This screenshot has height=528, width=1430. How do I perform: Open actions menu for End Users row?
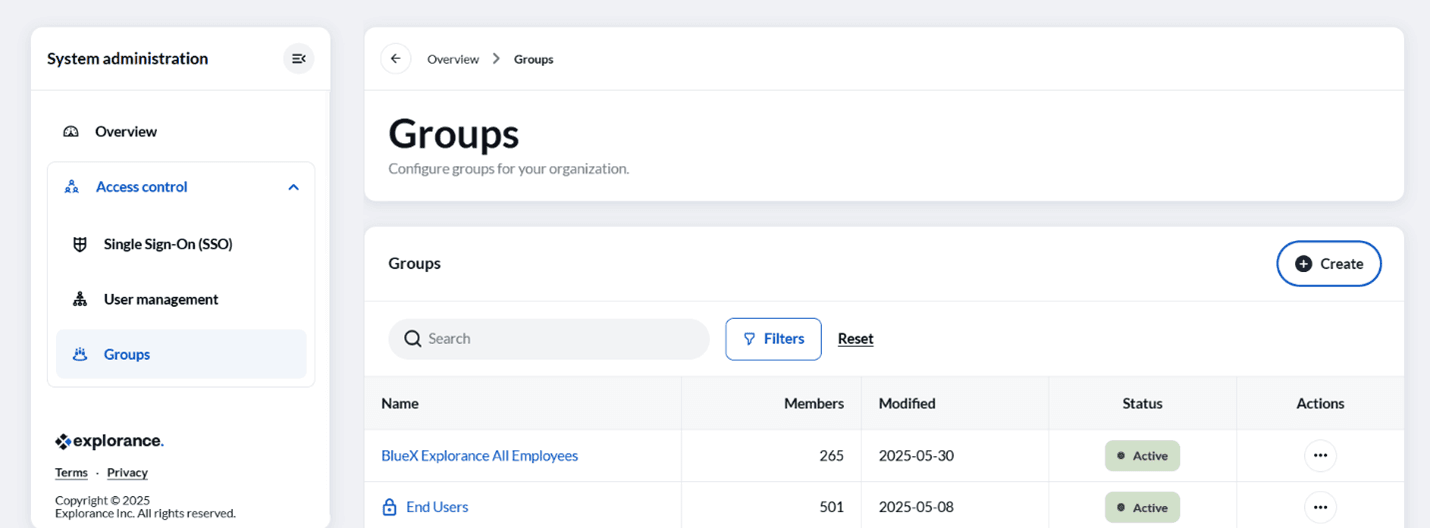coord(1320,507)
